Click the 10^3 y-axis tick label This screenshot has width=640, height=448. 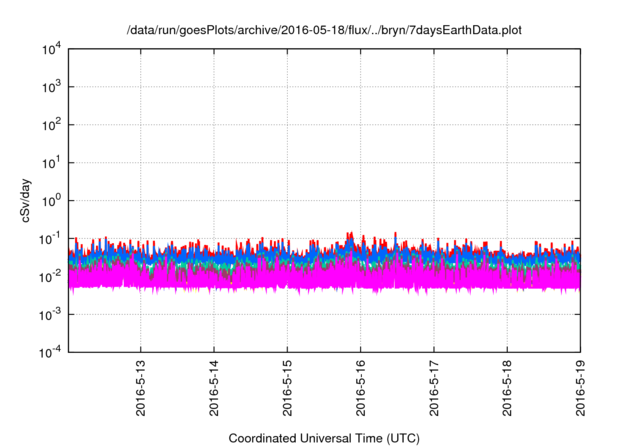(50, 87)
